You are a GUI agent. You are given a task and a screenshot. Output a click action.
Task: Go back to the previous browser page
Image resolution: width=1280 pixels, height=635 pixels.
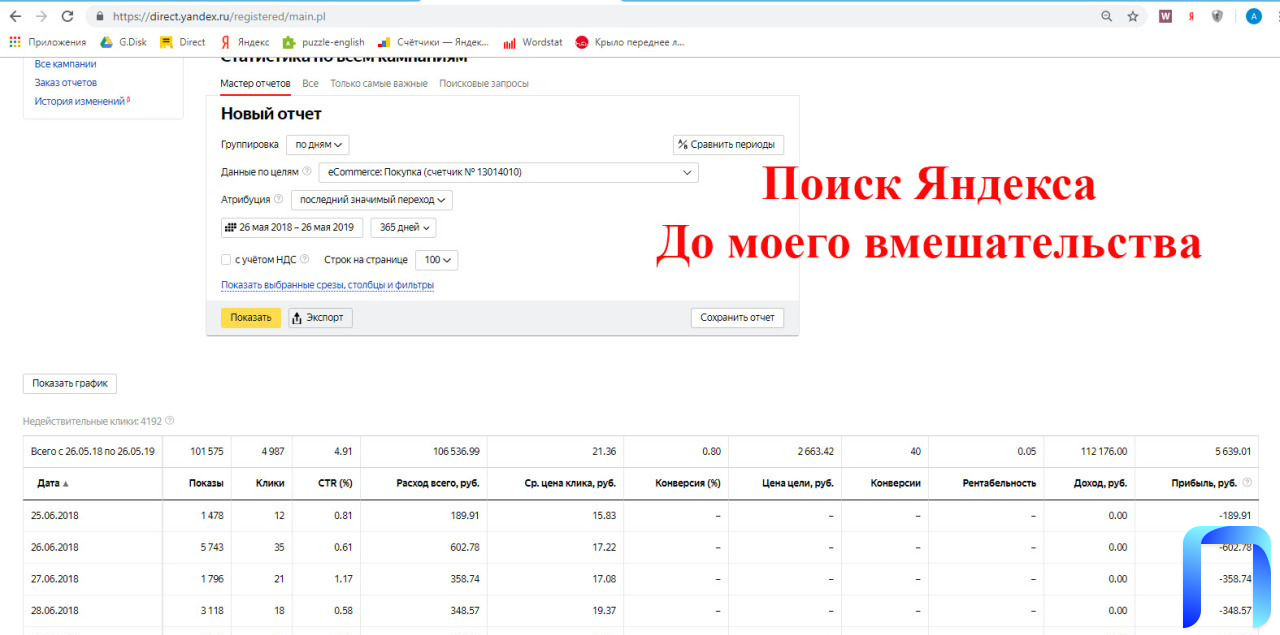(15, 16)
